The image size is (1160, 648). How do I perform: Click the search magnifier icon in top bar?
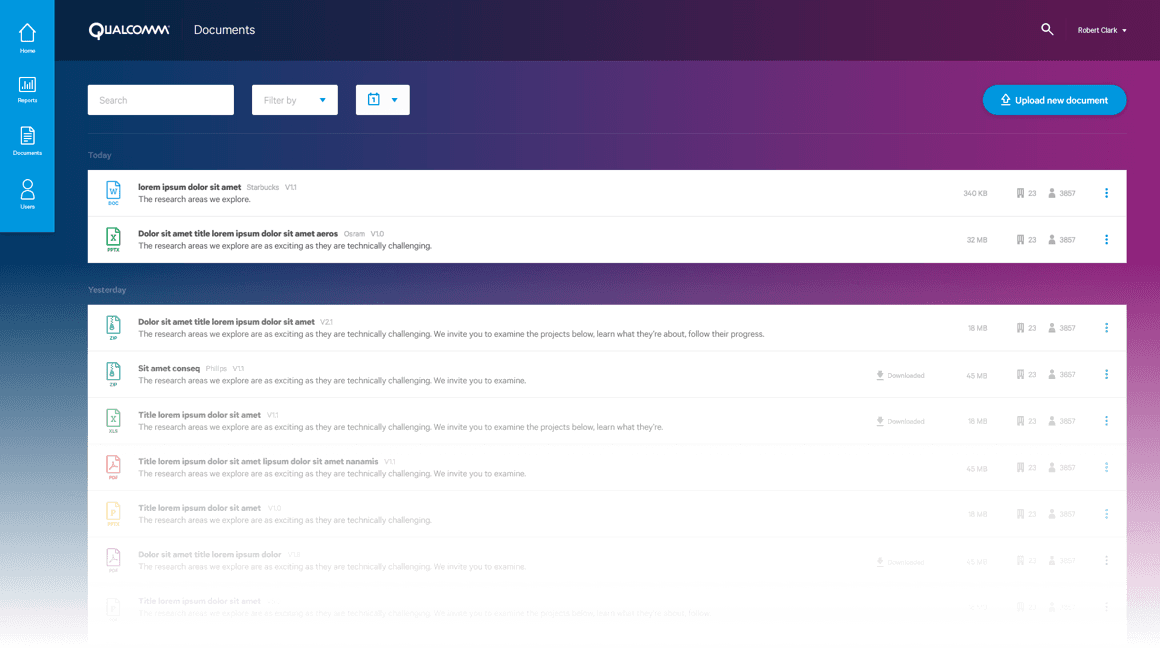1047,30
